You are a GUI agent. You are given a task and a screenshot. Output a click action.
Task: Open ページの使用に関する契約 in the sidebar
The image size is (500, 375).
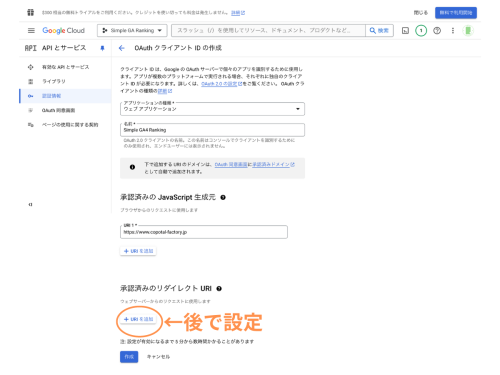click(x=65, y=125)
